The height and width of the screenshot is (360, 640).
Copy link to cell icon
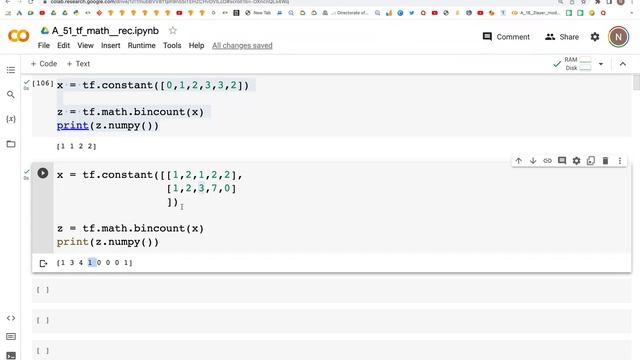point(547,161)
